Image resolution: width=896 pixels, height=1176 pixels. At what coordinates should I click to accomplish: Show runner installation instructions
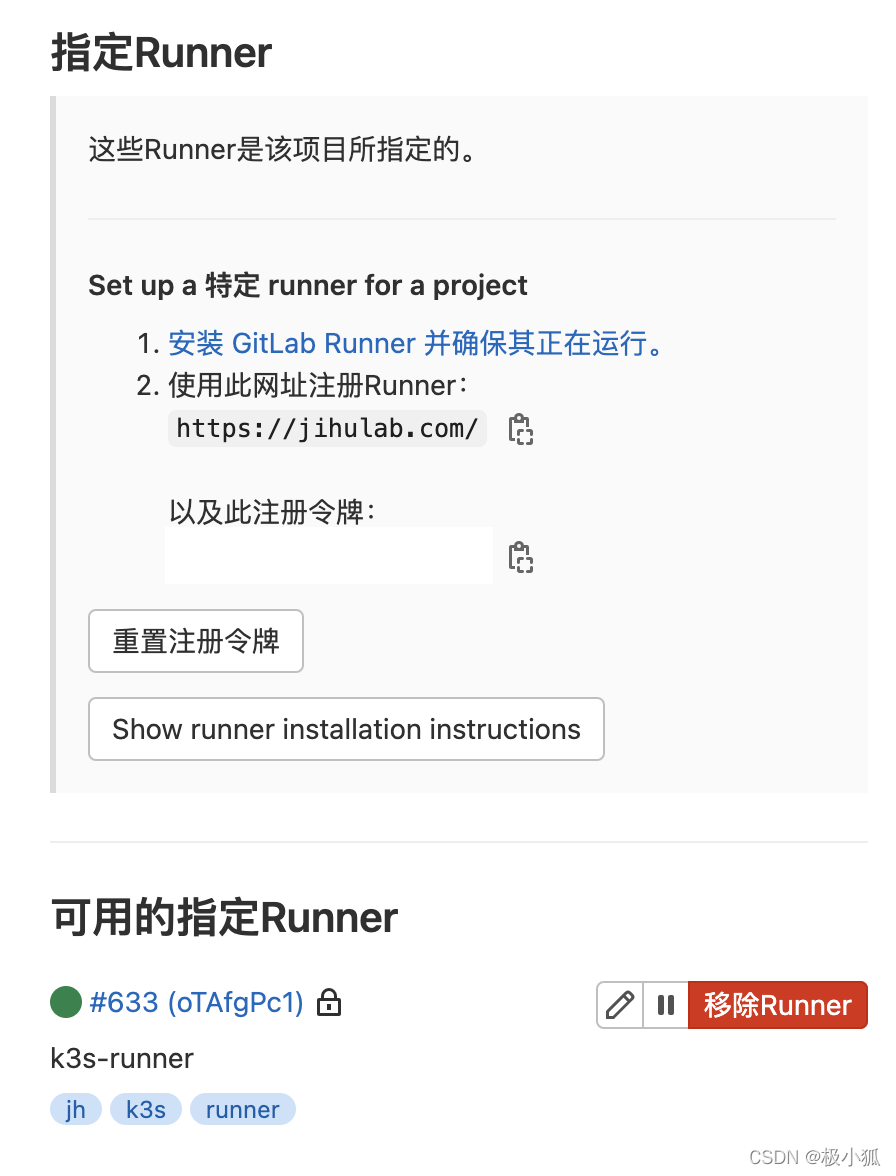coord(346,729)
